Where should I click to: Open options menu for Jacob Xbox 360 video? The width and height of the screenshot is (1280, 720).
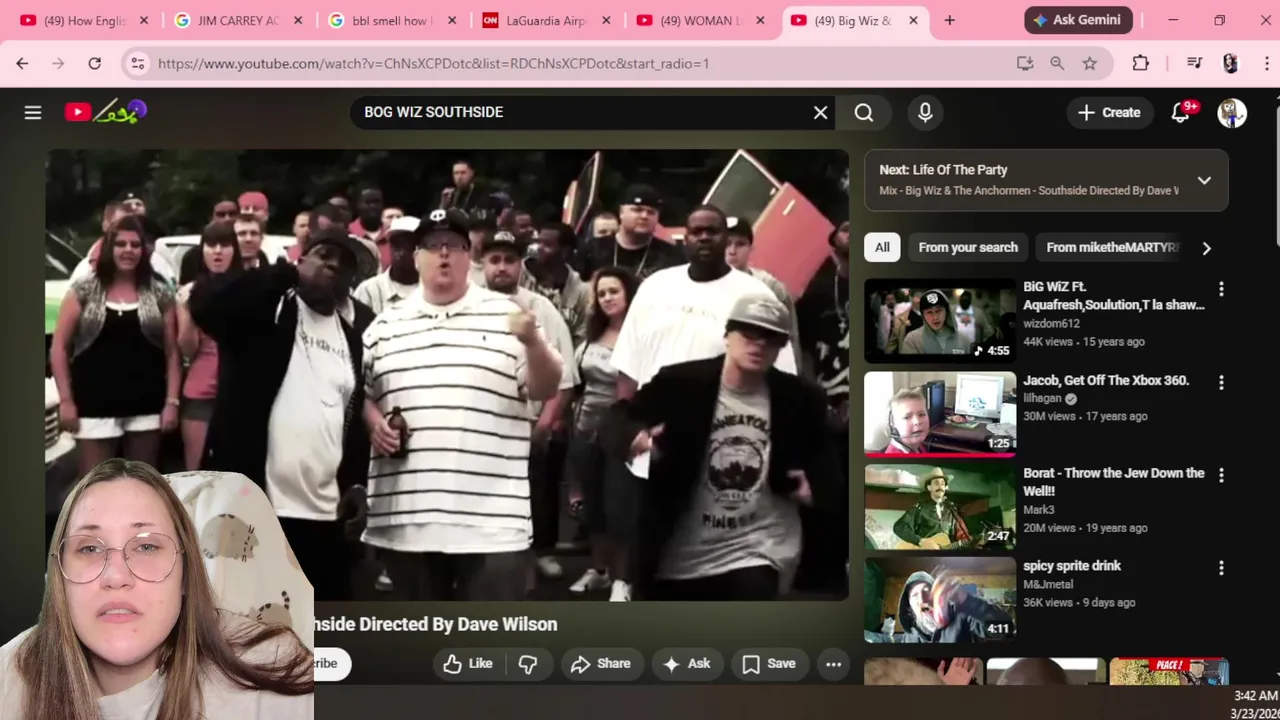pyautogui.click(x=1221, y=382)
